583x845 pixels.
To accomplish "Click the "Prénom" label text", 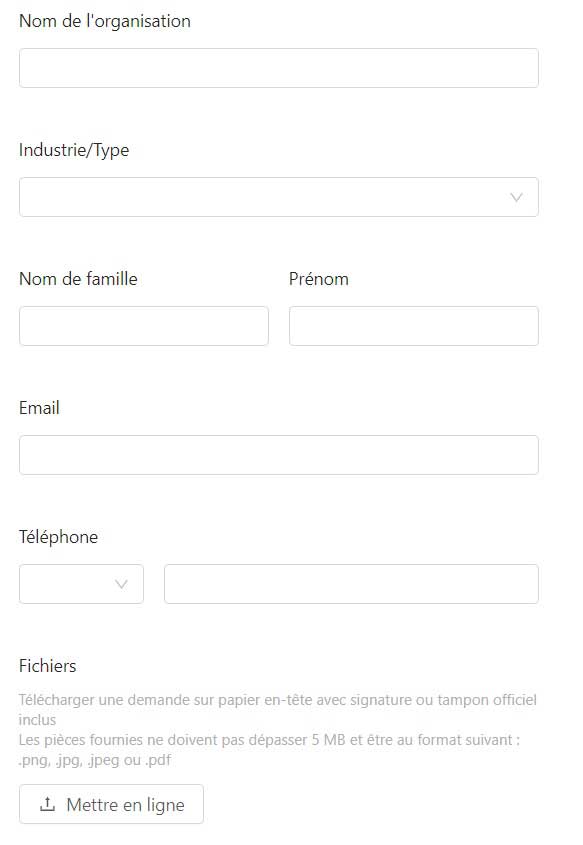I will click(319, 279).
